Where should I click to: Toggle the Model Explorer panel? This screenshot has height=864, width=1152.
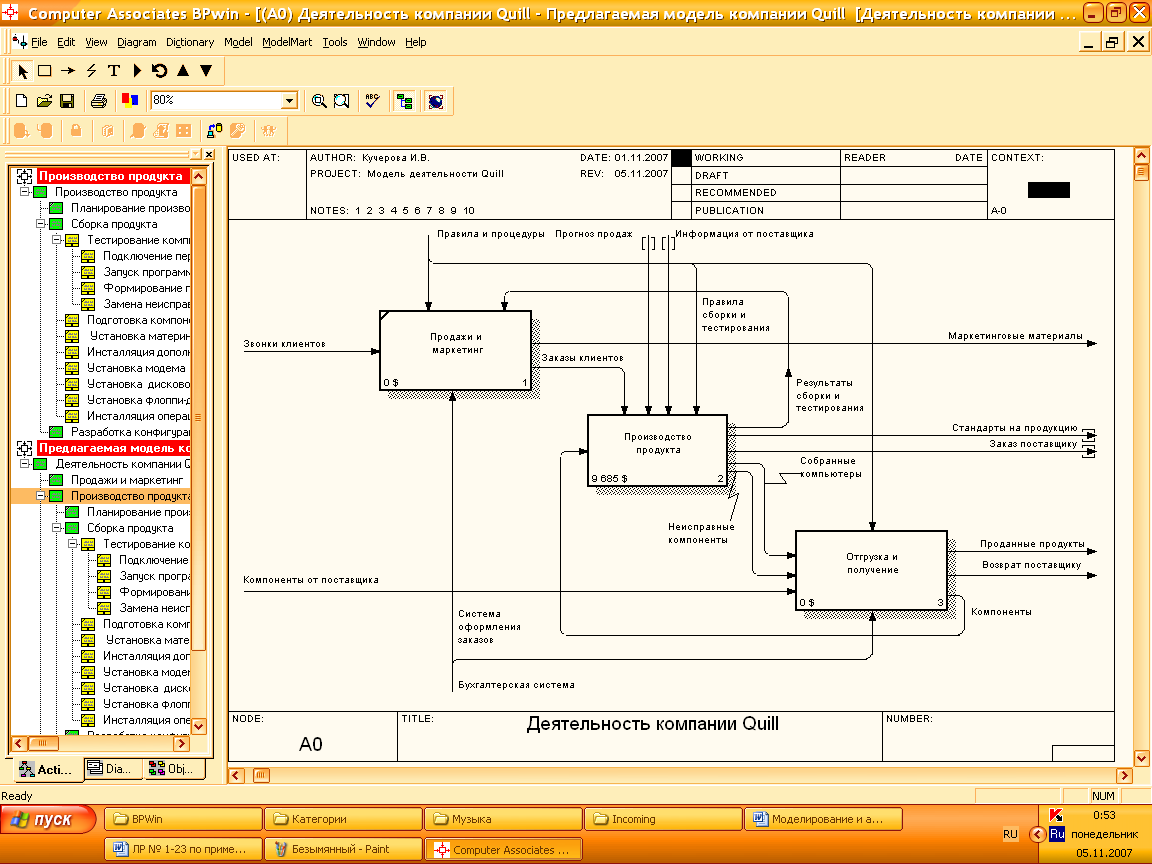point(404,101)
